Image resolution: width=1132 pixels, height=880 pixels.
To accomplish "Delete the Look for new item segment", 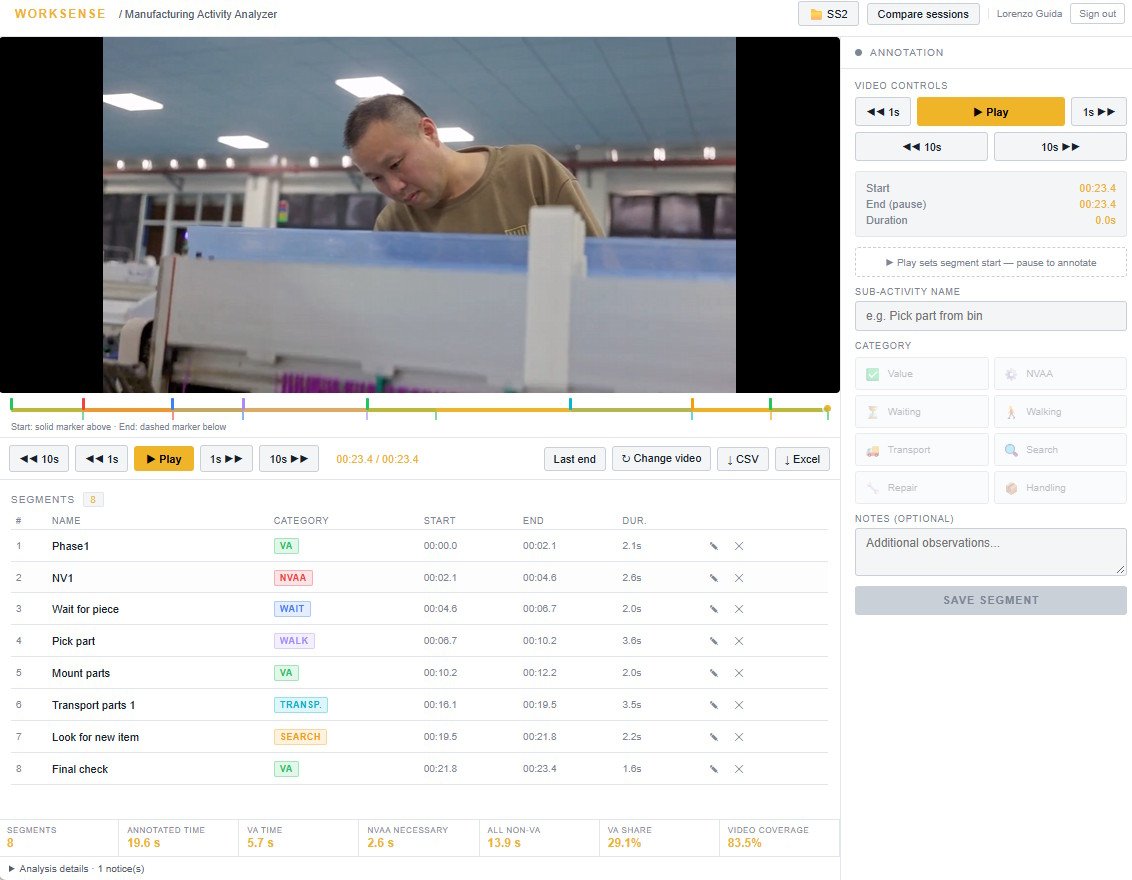I will click(x=739, y=736).
